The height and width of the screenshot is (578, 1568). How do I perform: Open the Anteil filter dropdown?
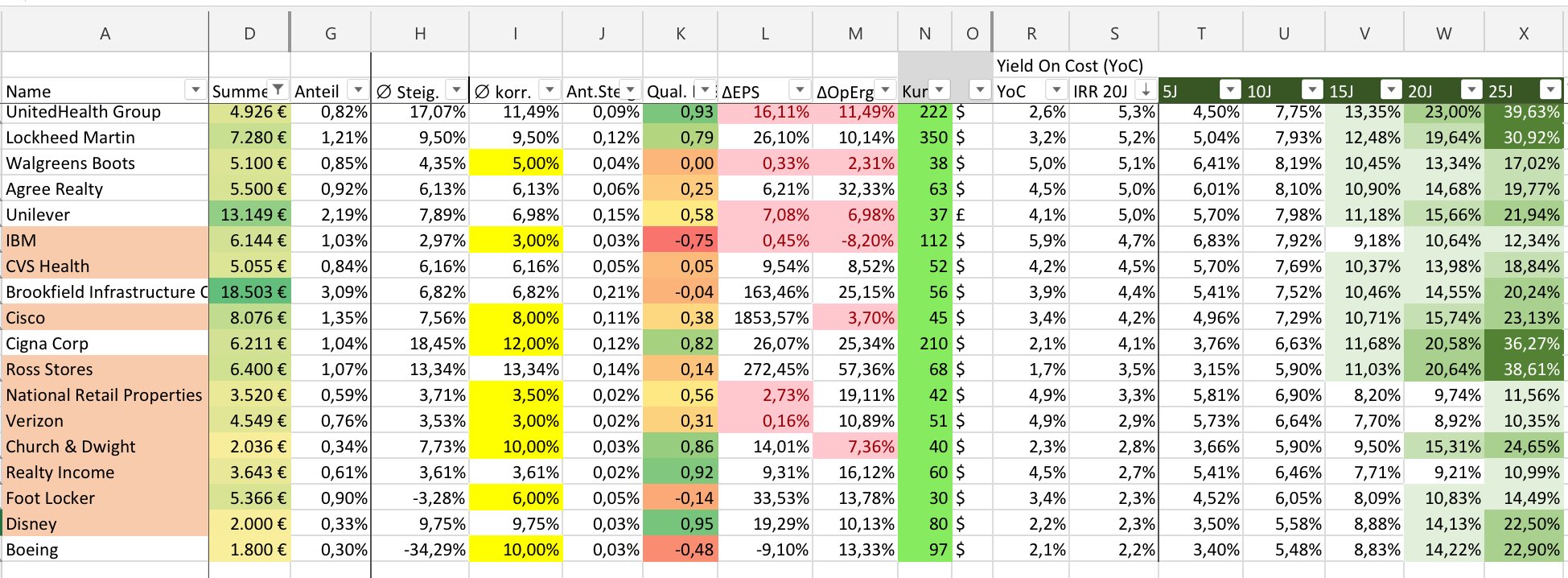(358, 90)
